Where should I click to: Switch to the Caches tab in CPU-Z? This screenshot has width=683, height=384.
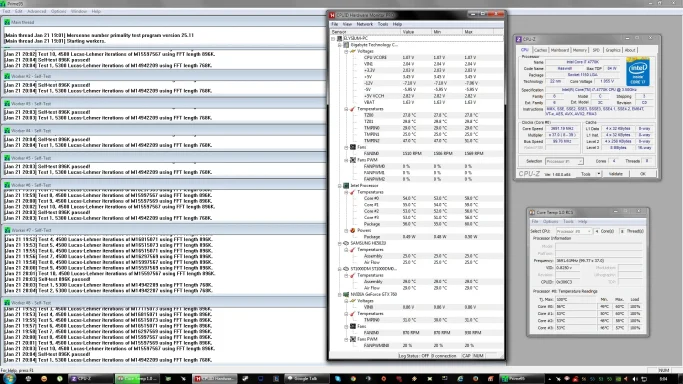[540, 50]
